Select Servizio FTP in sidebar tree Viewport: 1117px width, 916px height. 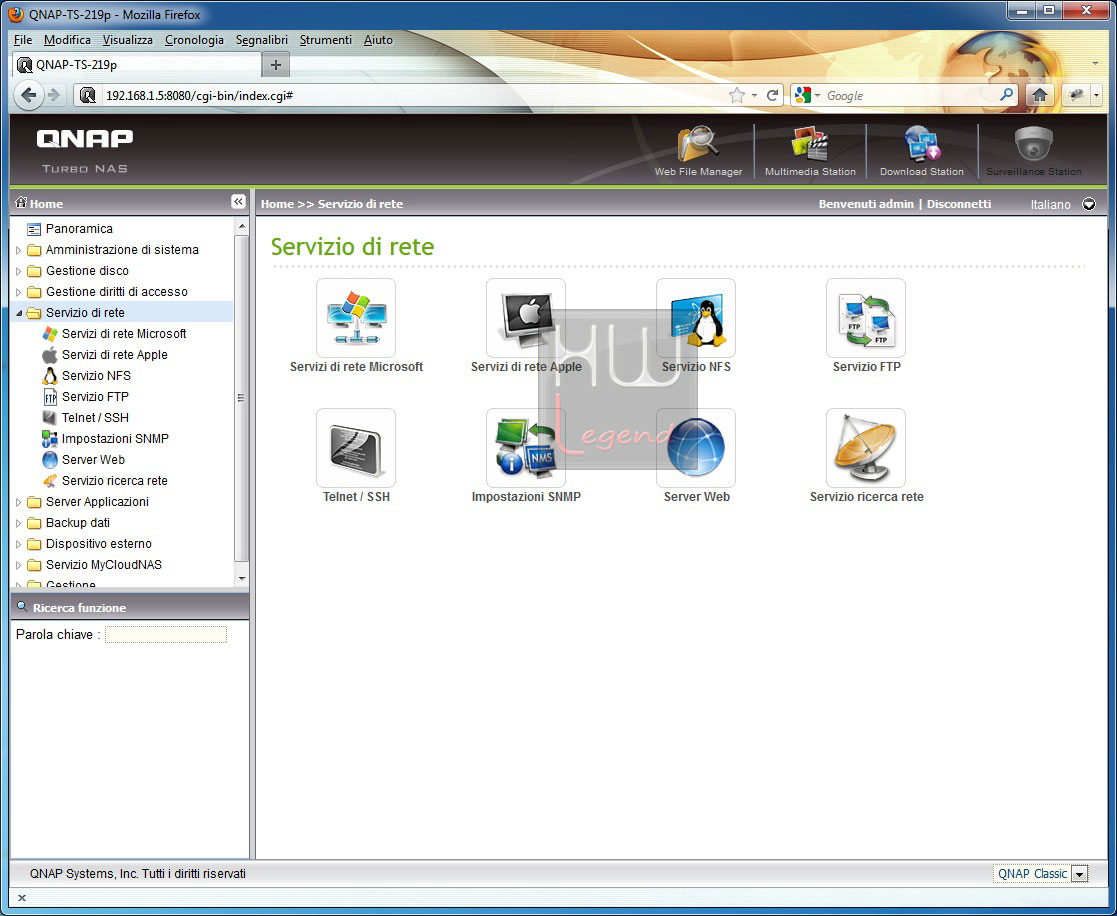[x=95, y=397]
